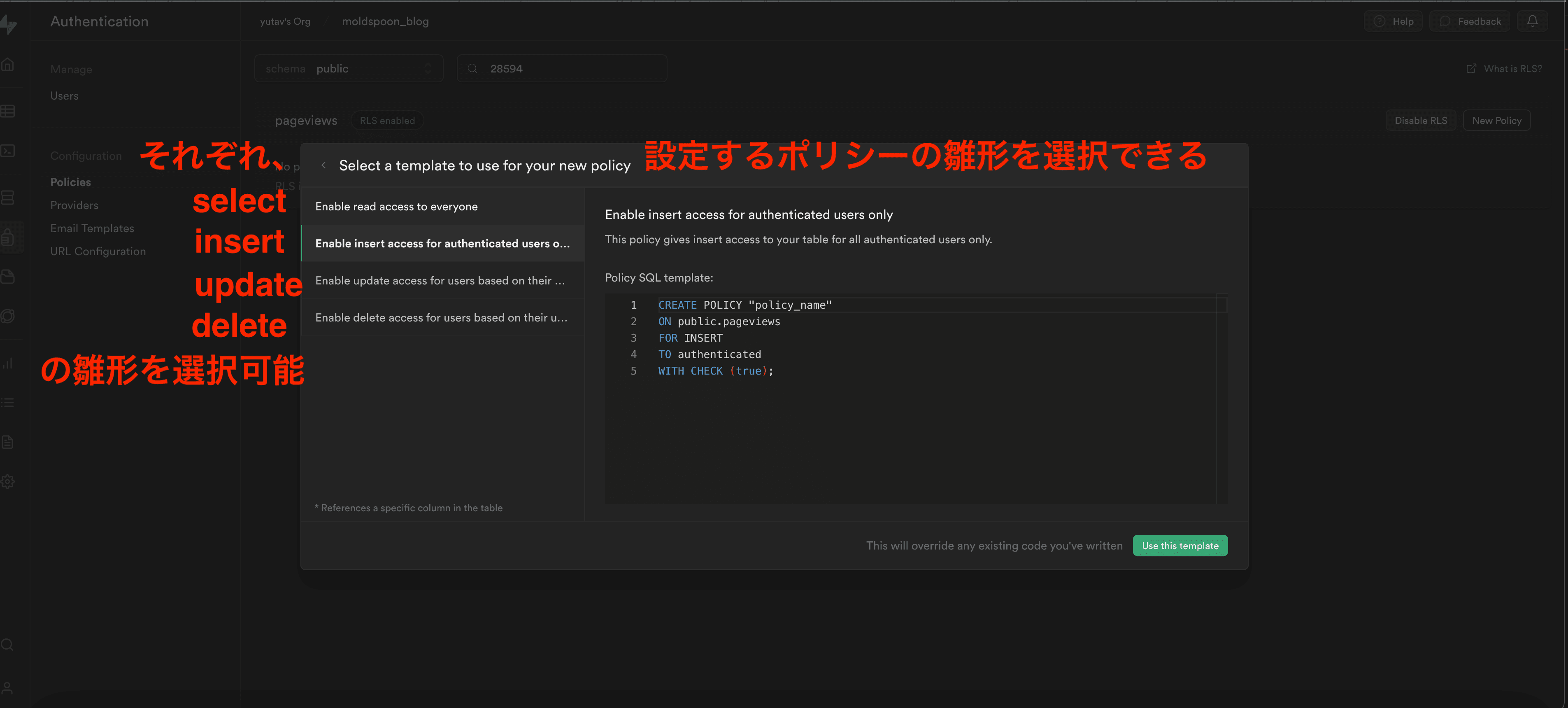Open the Reports bar chart icon
Image resolution: width=1568 pixels, height=708 pixels.
click(x=7, y=363)
